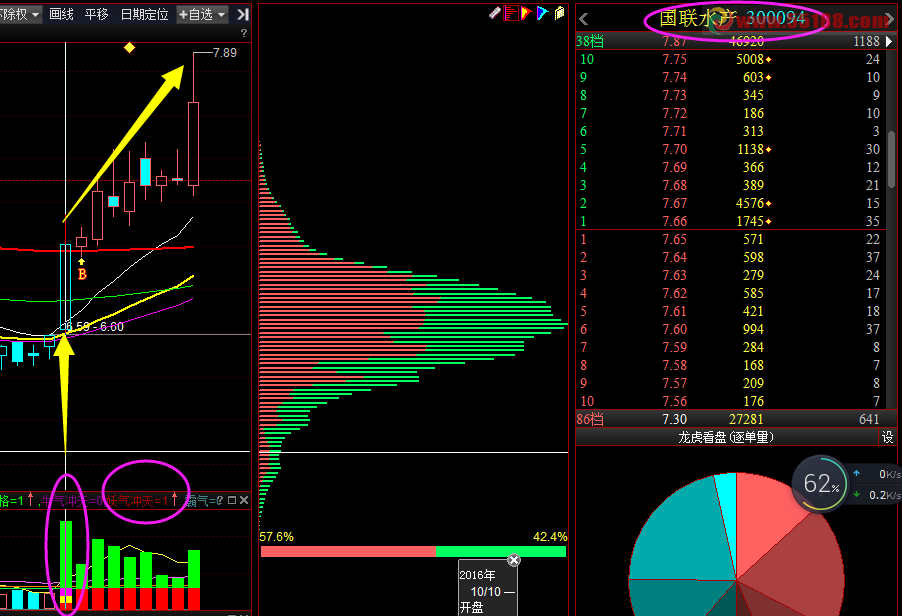
Task: Open help via the question mark under toolbar
Action: pos(244,33)
